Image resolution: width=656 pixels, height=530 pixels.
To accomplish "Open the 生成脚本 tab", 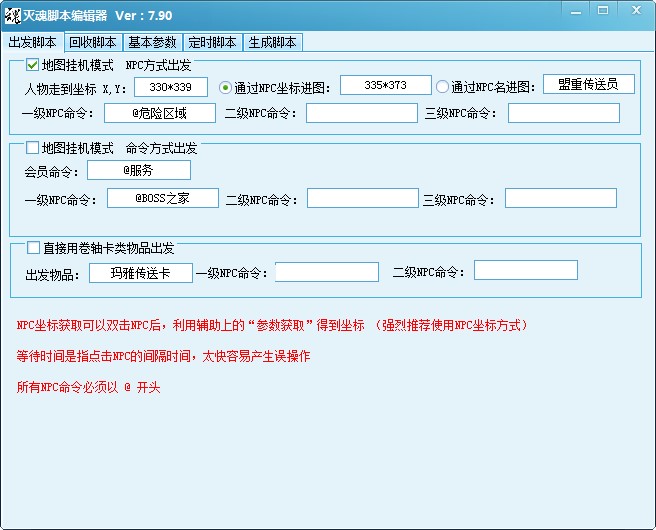I will 272,42.
